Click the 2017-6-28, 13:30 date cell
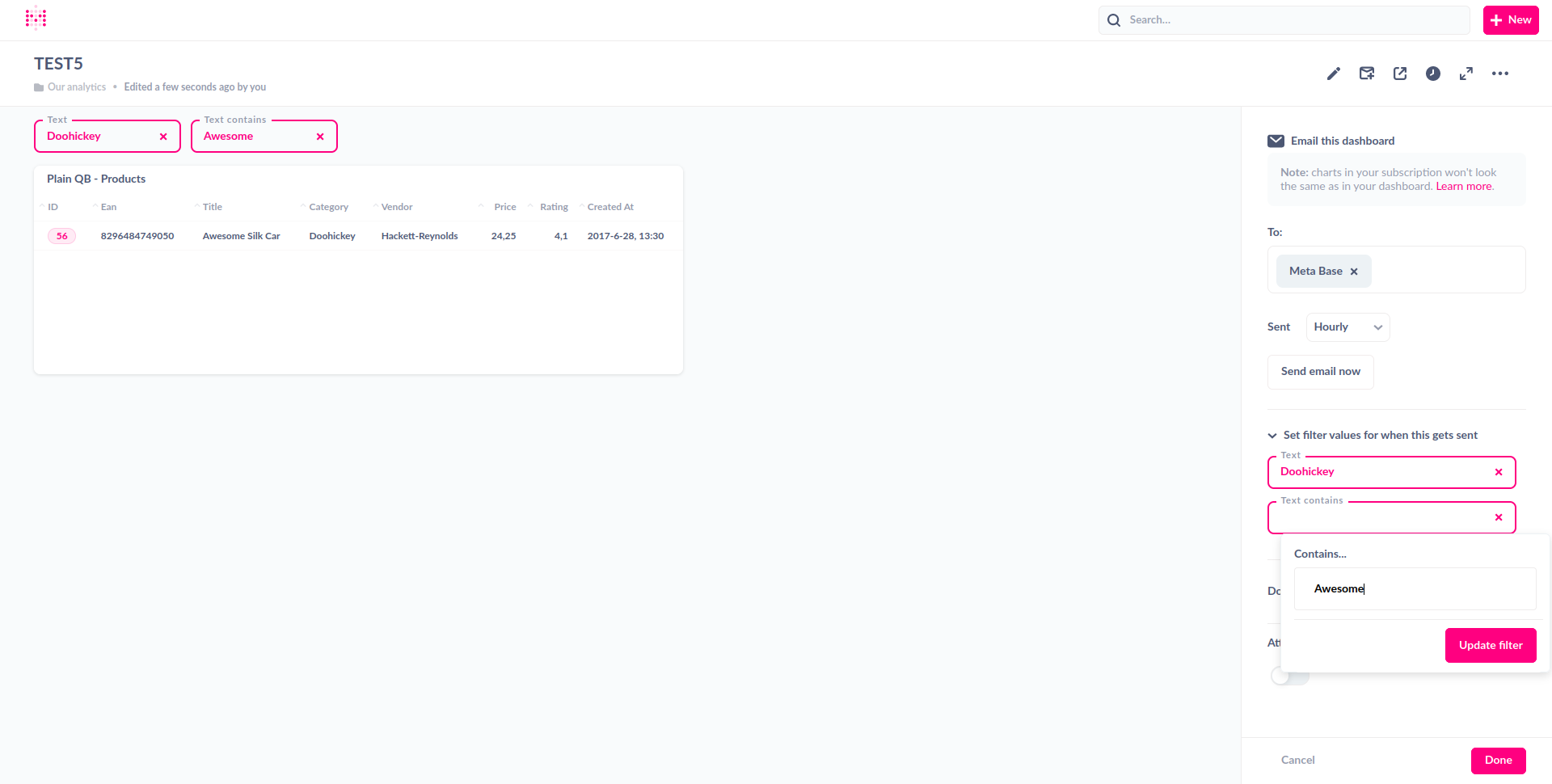This screenshot has height=784, width=1552. (626, 237)
